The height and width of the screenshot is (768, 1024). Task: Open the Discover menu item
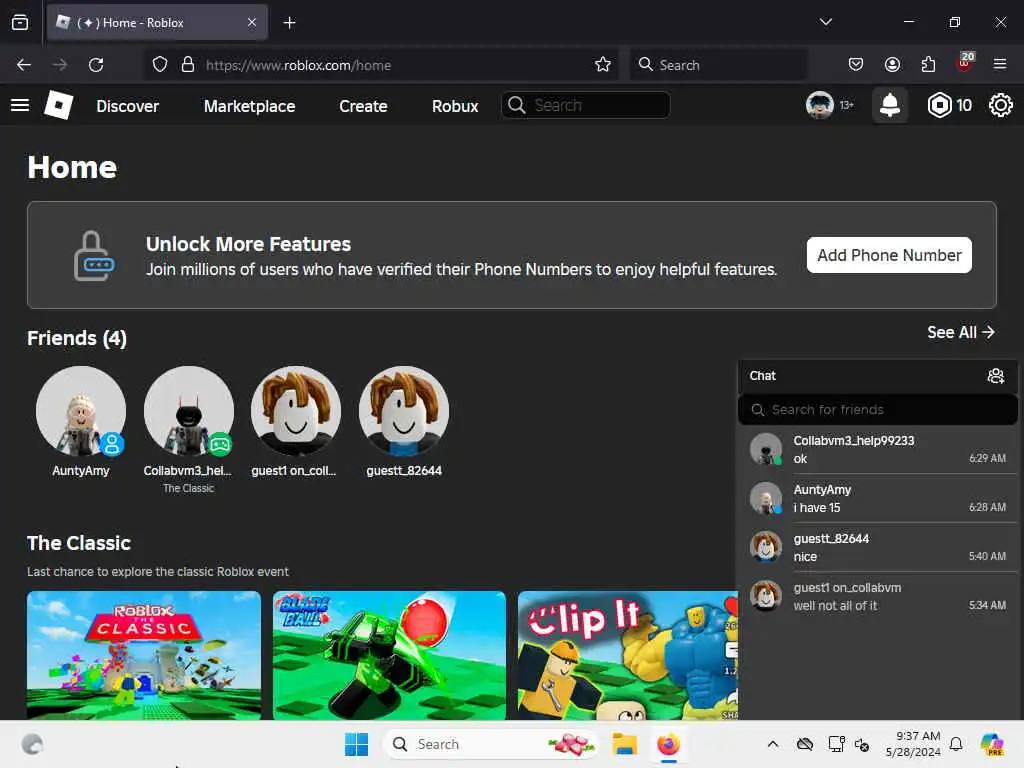127,106
